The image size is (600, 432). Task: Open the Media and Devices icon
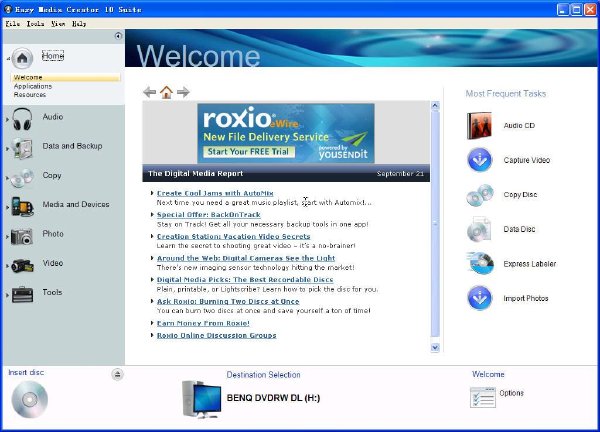coord(22,207)
